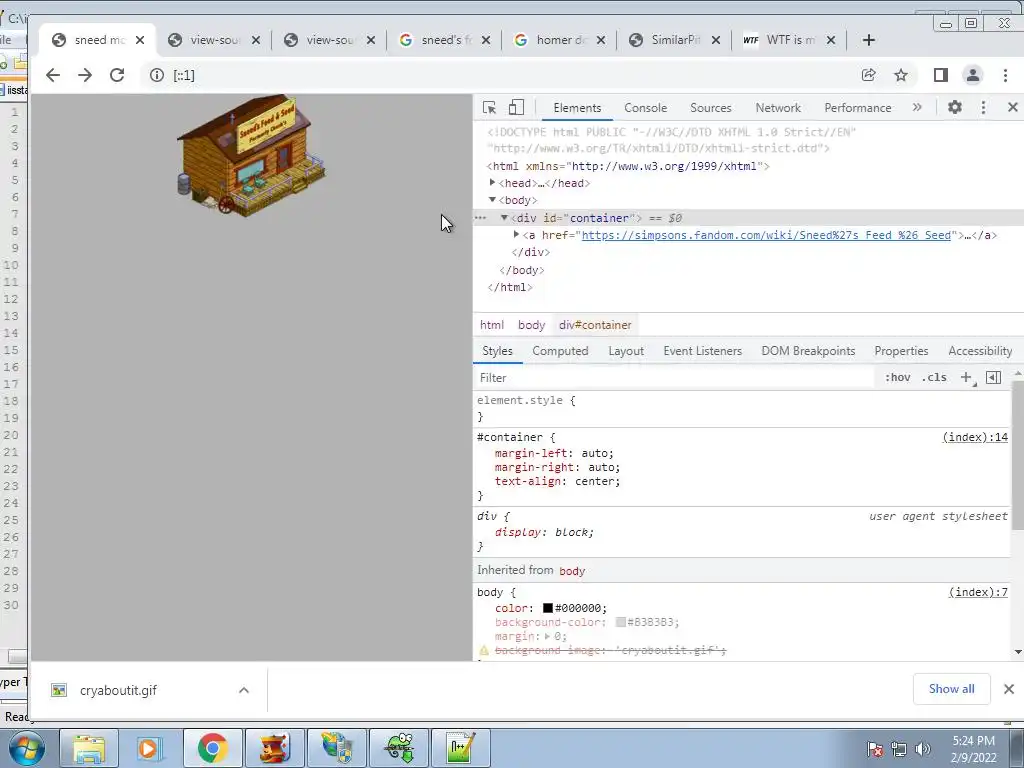Expand the head element node
Viewport: 1024px width, 768px height.
[492, 183]
